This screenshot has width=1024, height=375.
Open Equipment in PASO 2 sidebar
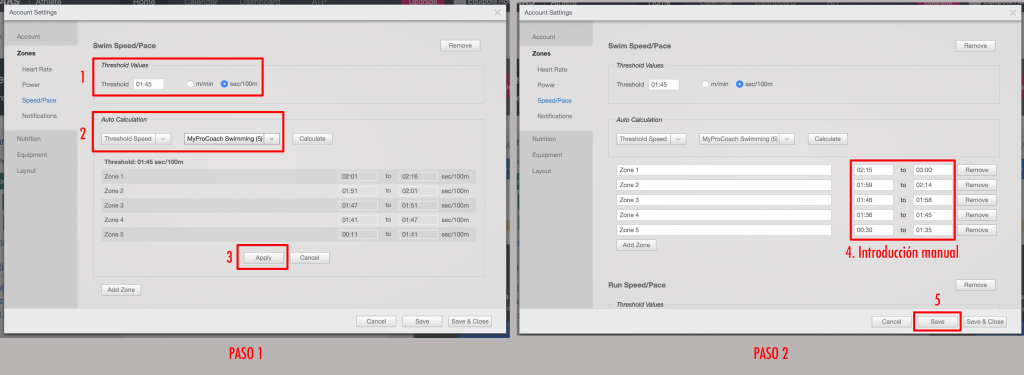tap(547, 155)
